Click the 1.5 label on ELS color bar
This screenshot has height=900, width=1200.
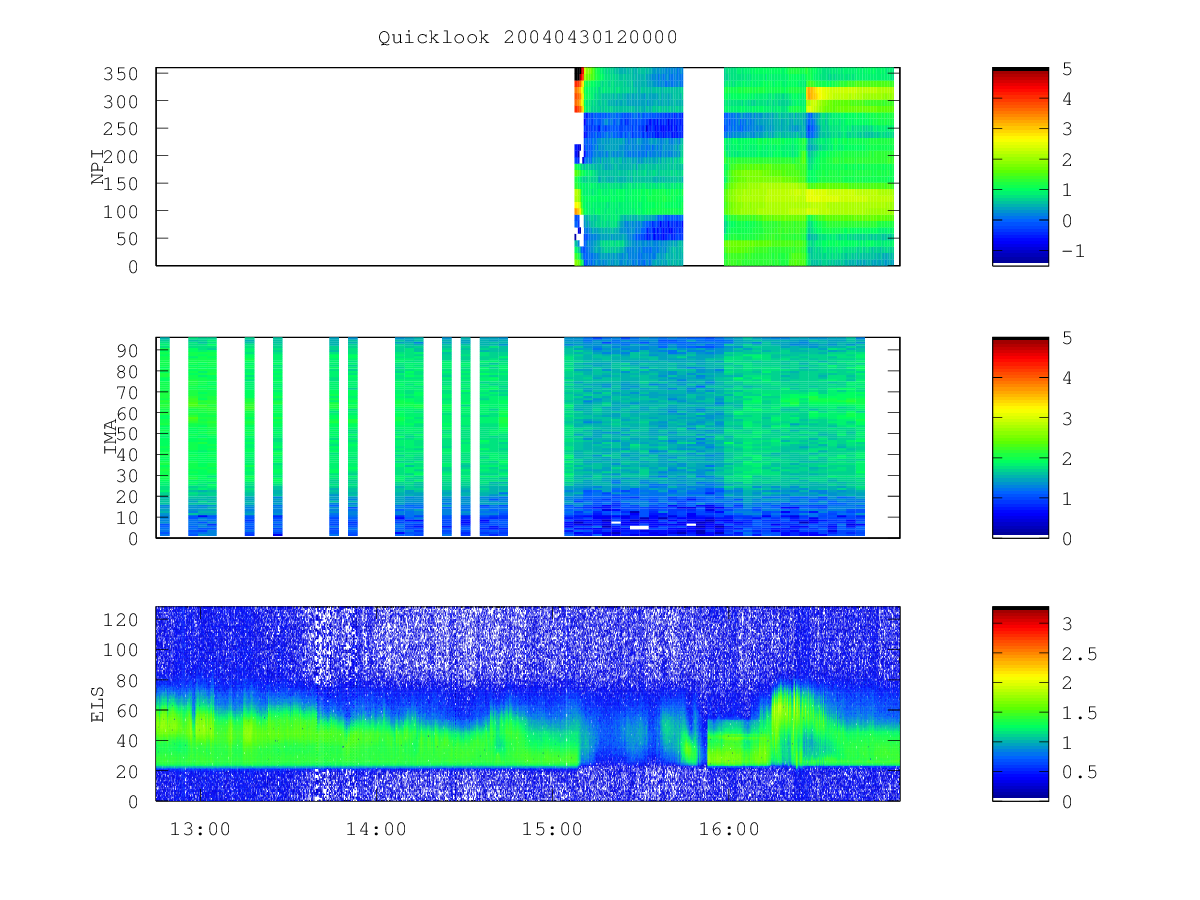tap(1079, 713)
